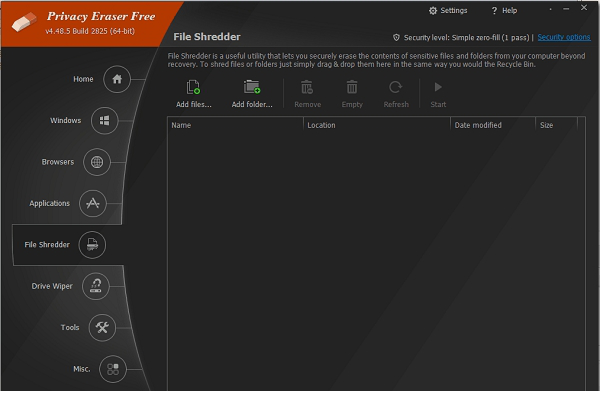
Task: Click the Security level: Simple zero-fill text
Action: click(x=466, y=38)
